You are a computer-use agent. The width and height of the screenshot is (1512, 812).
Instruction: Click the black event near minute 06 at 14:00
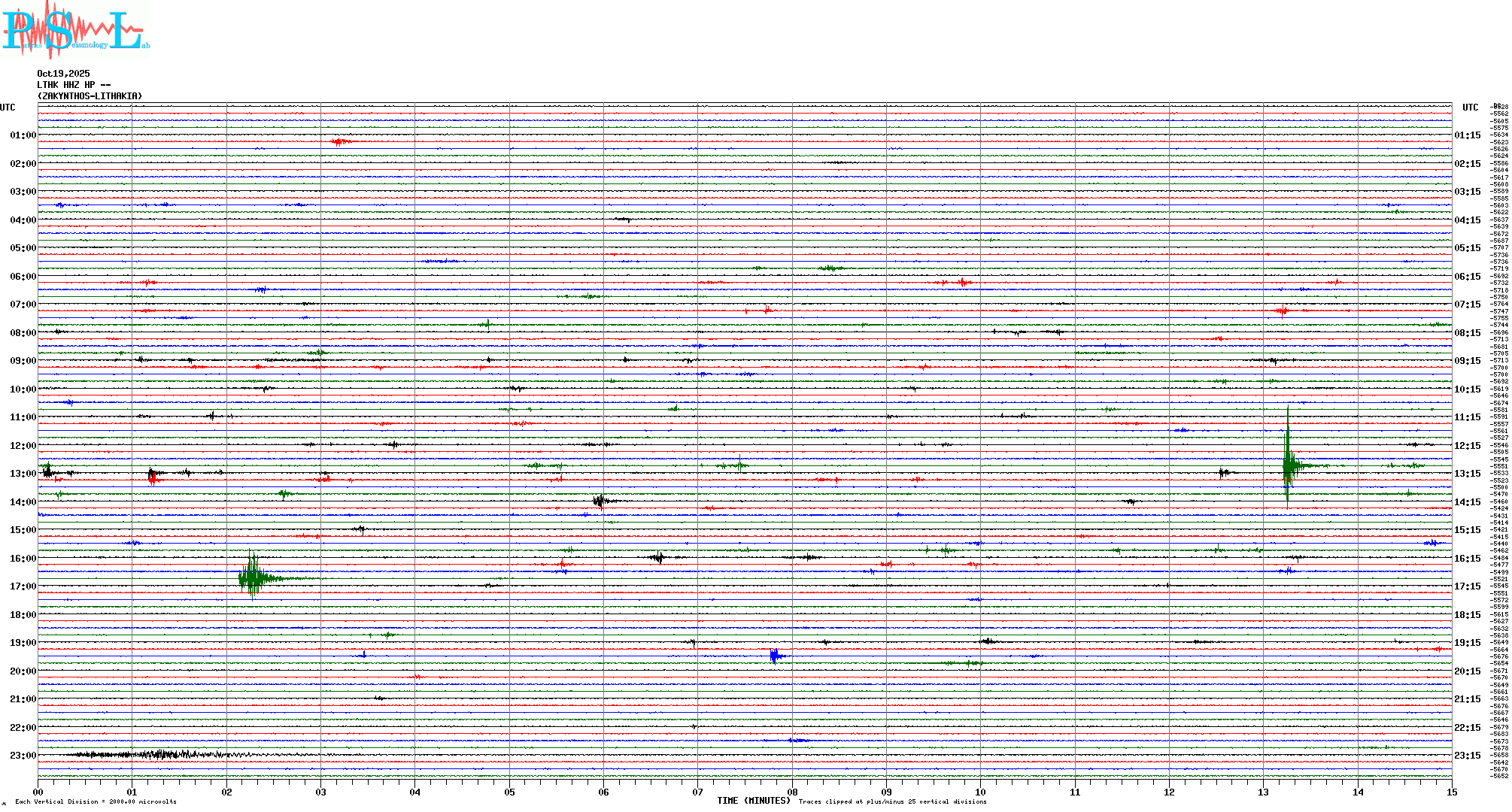pos(600,501)
